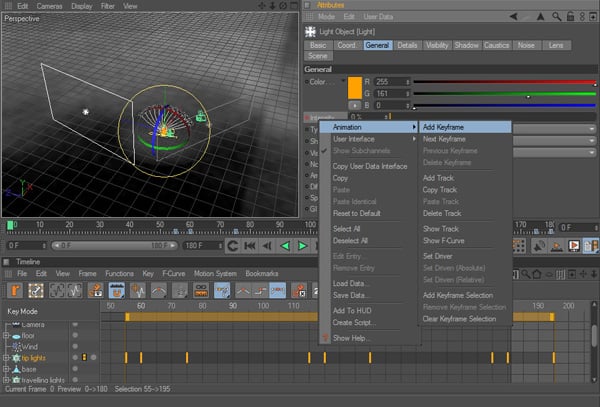Select Set Driver in the context menu
The width and height of the screenshot is (600, 407).
click(439, 256)
